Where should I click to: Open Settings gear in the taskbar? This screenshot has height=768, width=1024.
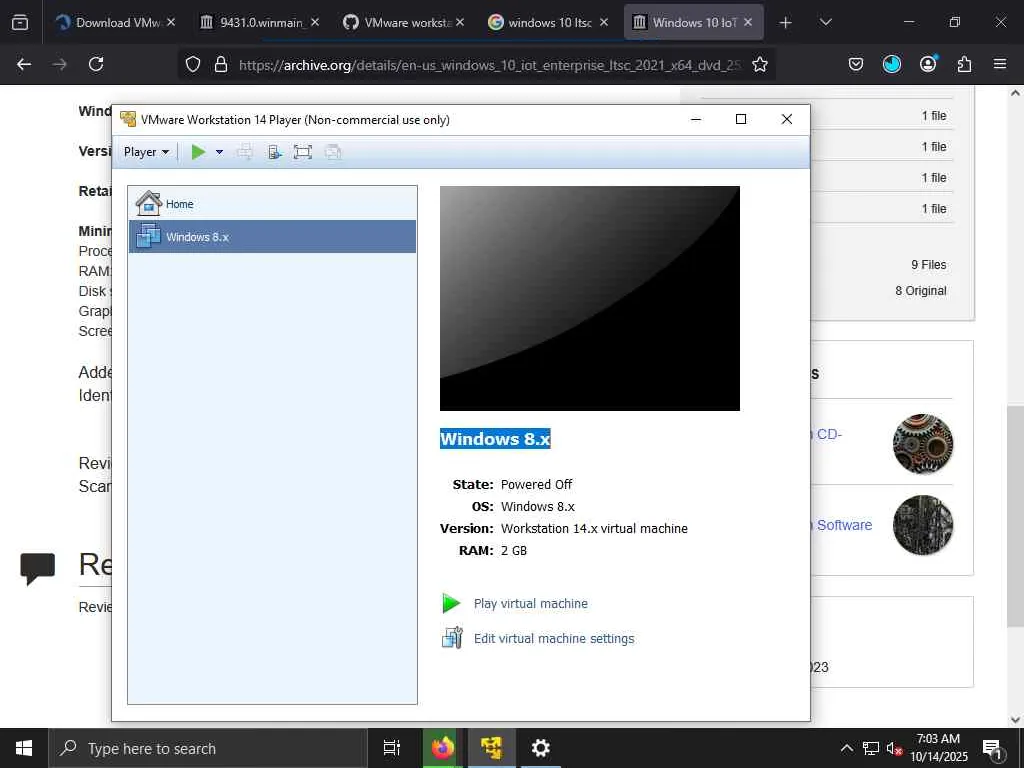click(540, 748)
